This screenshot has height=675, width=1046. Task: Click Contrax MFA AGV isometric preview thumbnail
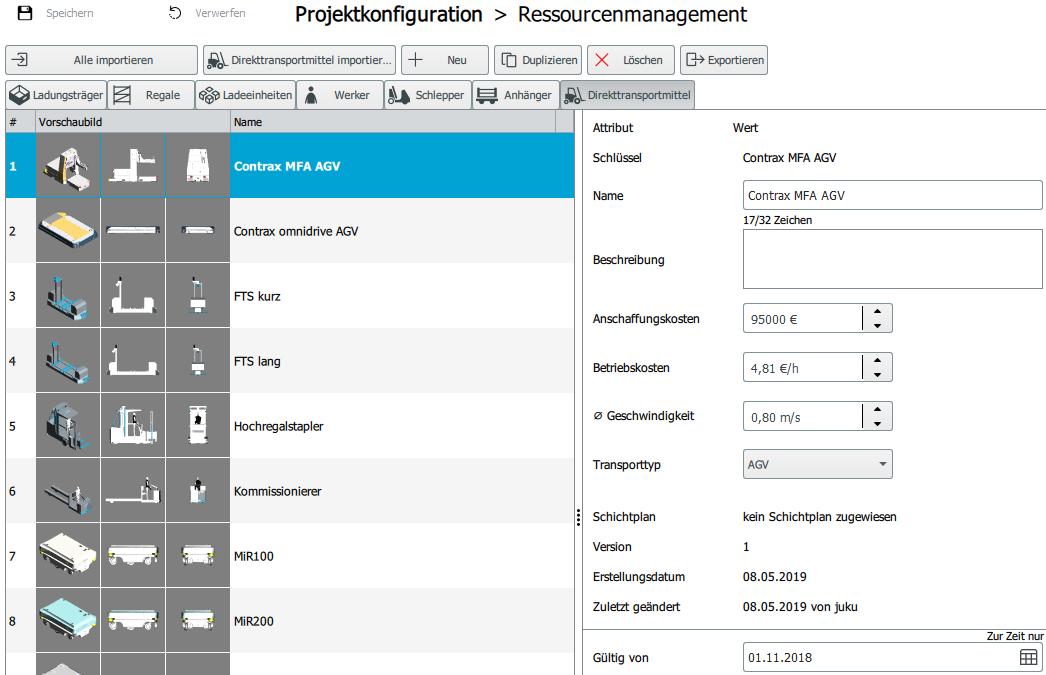pyautogui.click(x=67, y=165)
